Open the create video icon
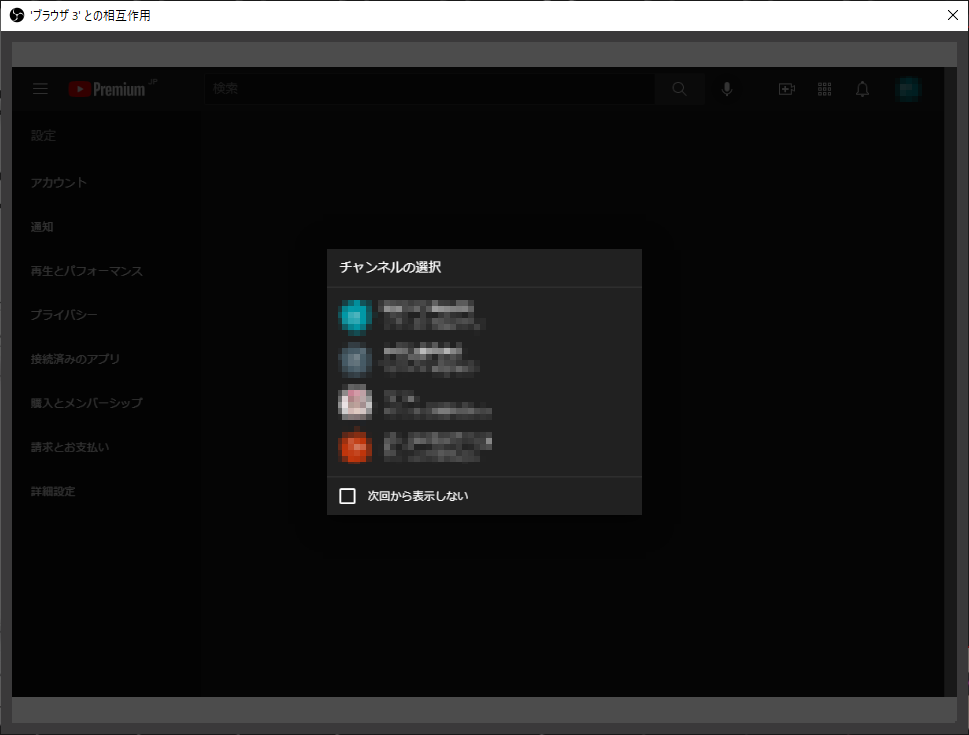This screenshot has height=735, width=969. 786,89
